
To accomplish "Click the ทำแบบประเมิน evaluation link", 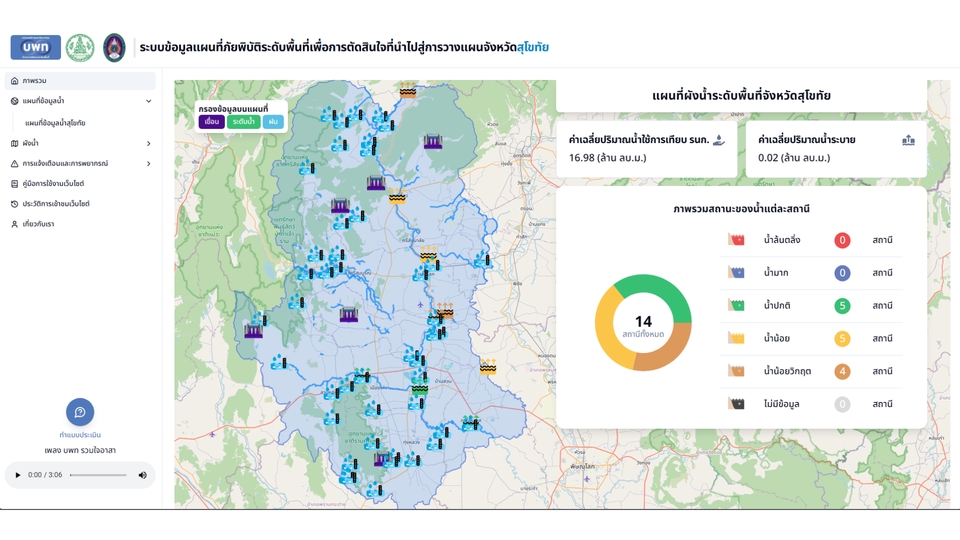I will [x=80, y=436].
